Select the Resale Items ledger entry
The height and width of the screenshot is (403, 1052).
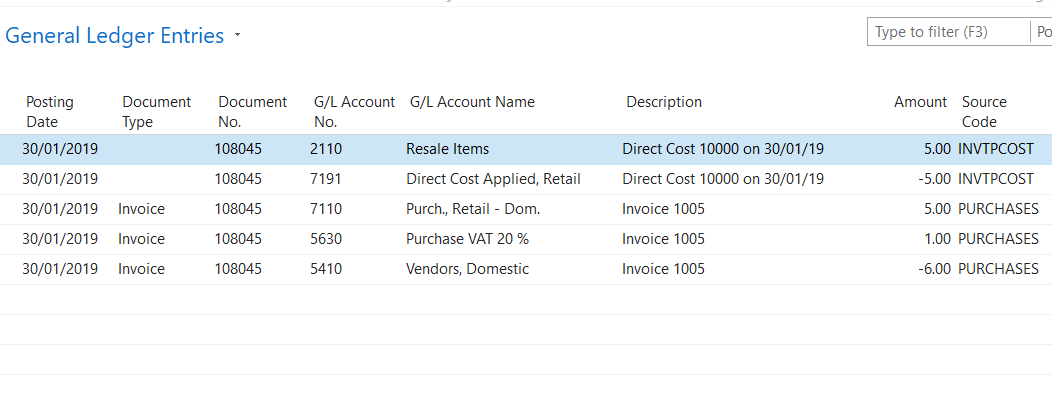[x=447, y=150]
